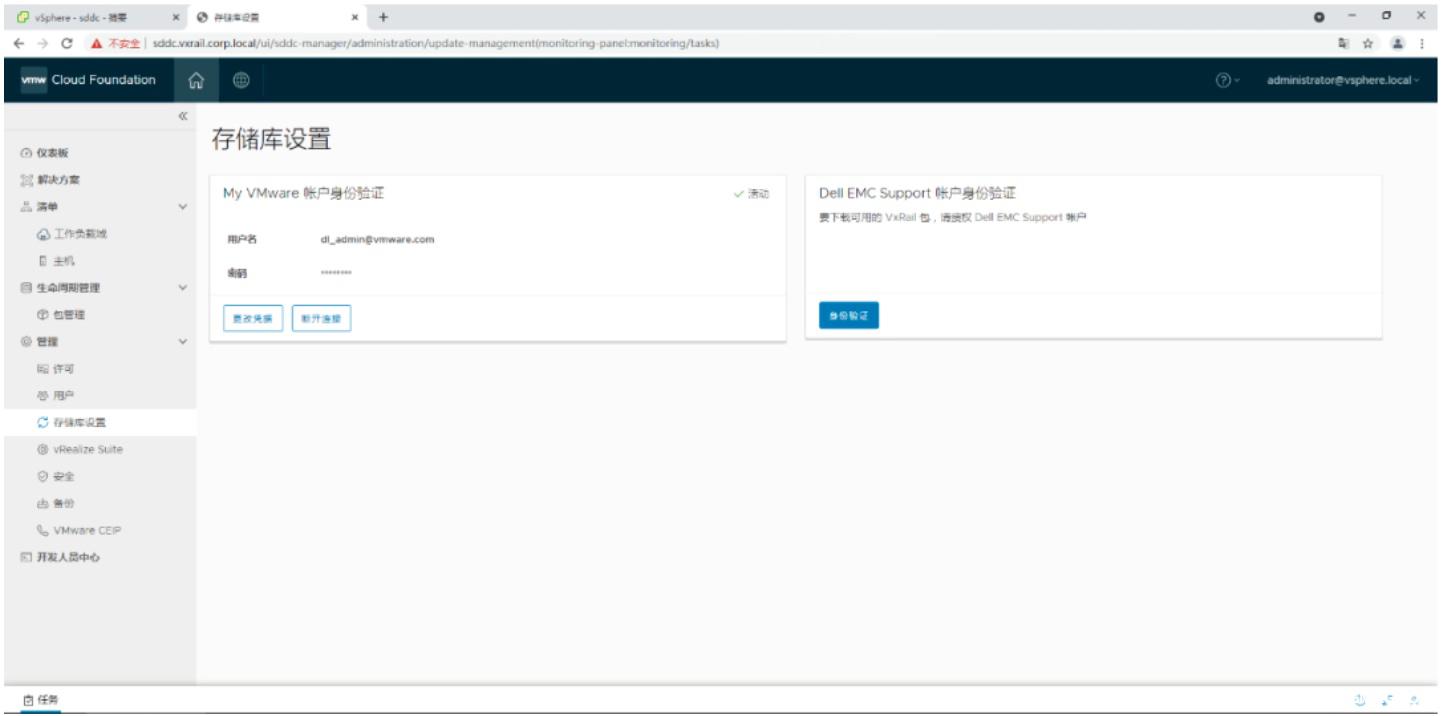The image size is (1444, 716).
Task: Open the Chrome profile avatar
Action: click(x=1398, y=43)
